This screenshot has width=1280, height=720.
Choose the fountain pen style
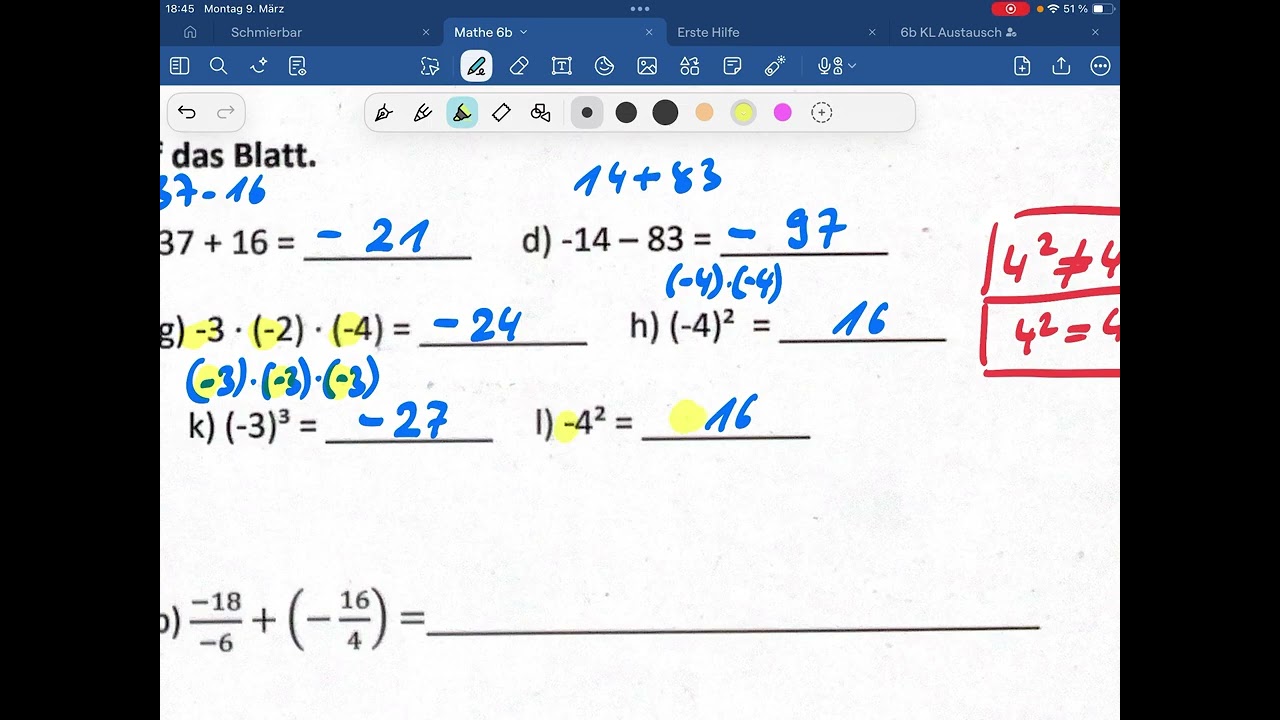pos(383,113)
